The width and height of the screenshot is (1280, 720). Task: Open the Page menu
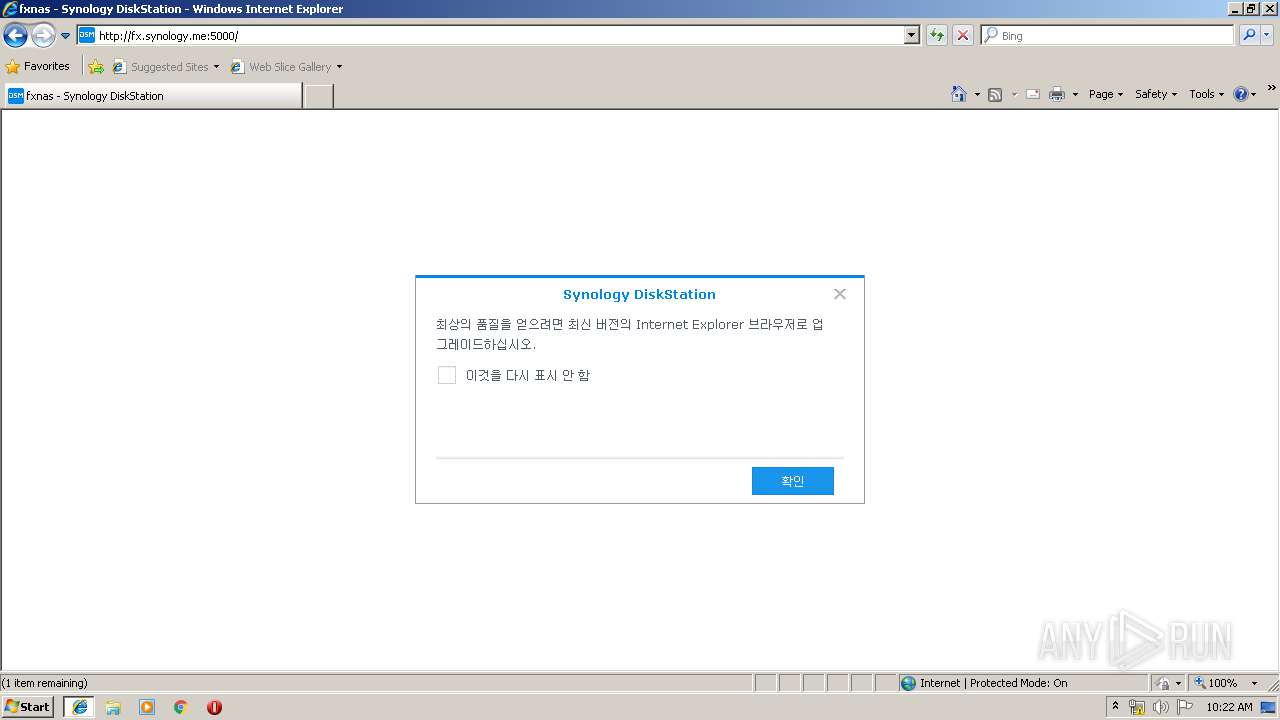click(1106, 94)
